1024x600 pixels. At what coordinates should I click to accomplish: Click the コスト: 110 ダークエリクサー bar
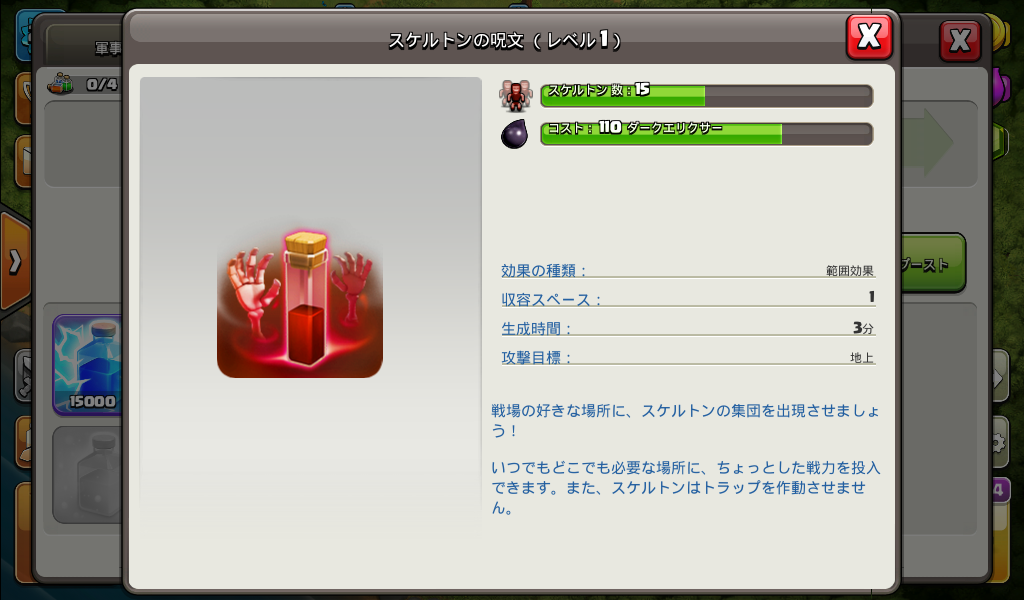(x=707, y=134)
